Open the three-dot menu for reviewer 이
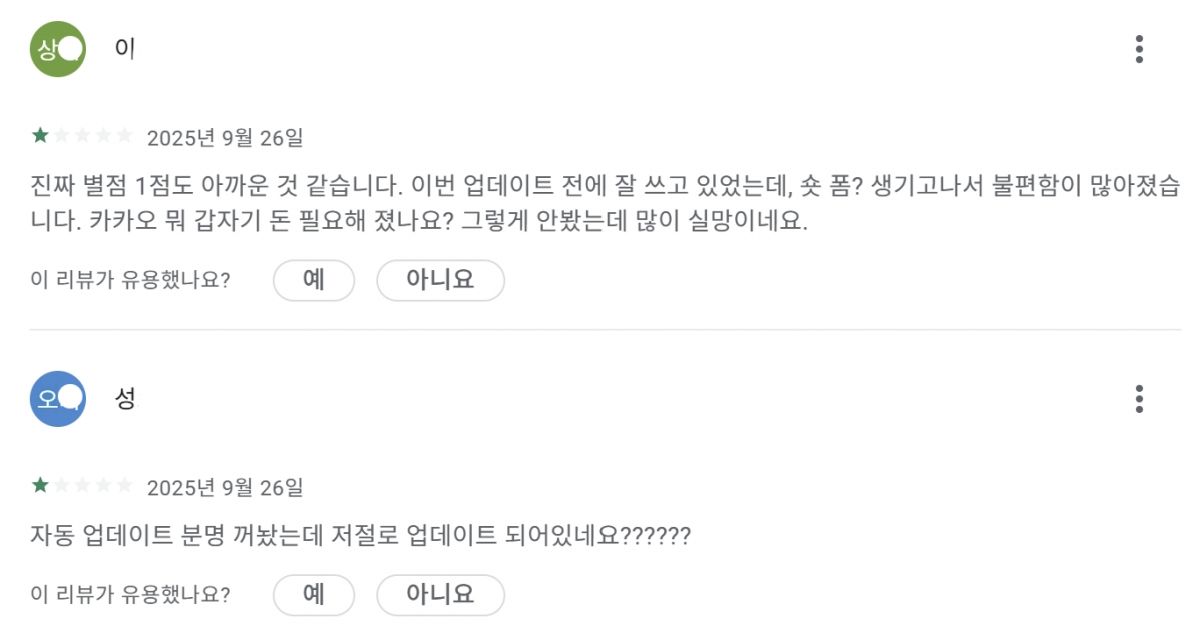 click(x=1139, y=49)
